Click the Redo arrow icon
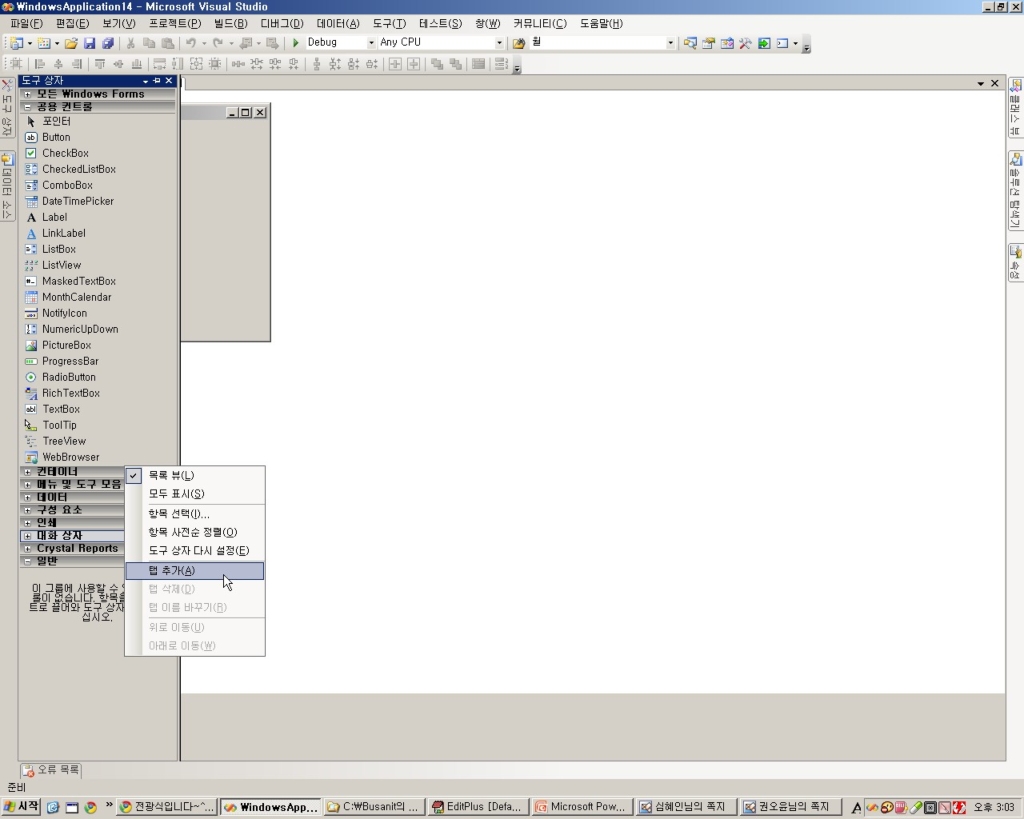 click(x=218, y=43)
